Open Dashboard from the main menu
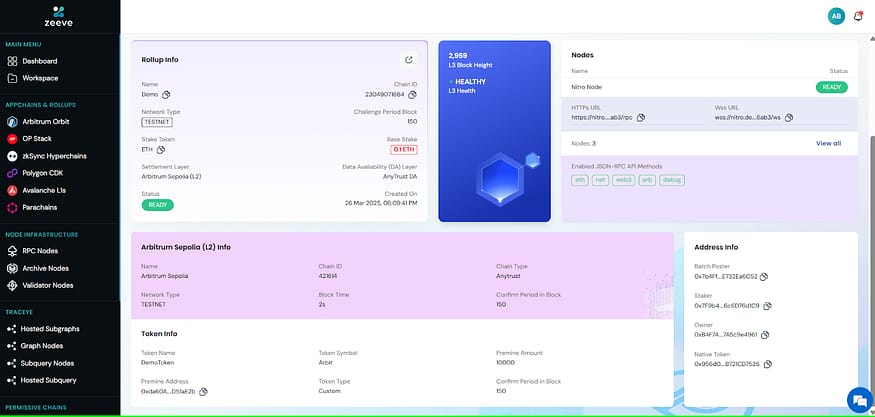875x417 pixels. click(40, 61)
